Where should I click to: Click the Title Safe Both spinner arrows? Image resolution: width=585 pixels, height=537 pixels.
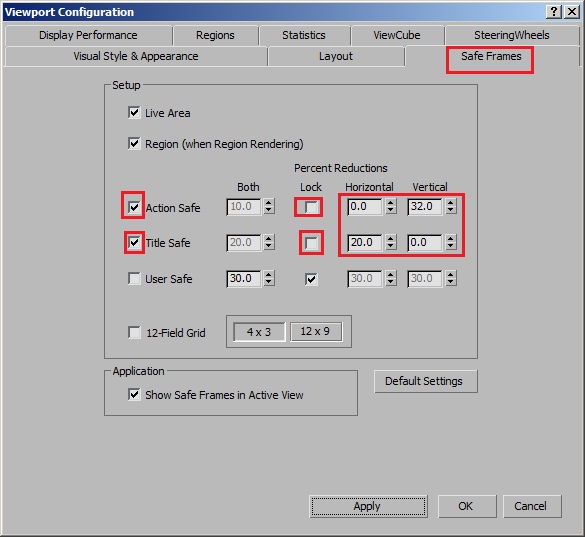tap(269, 243)
